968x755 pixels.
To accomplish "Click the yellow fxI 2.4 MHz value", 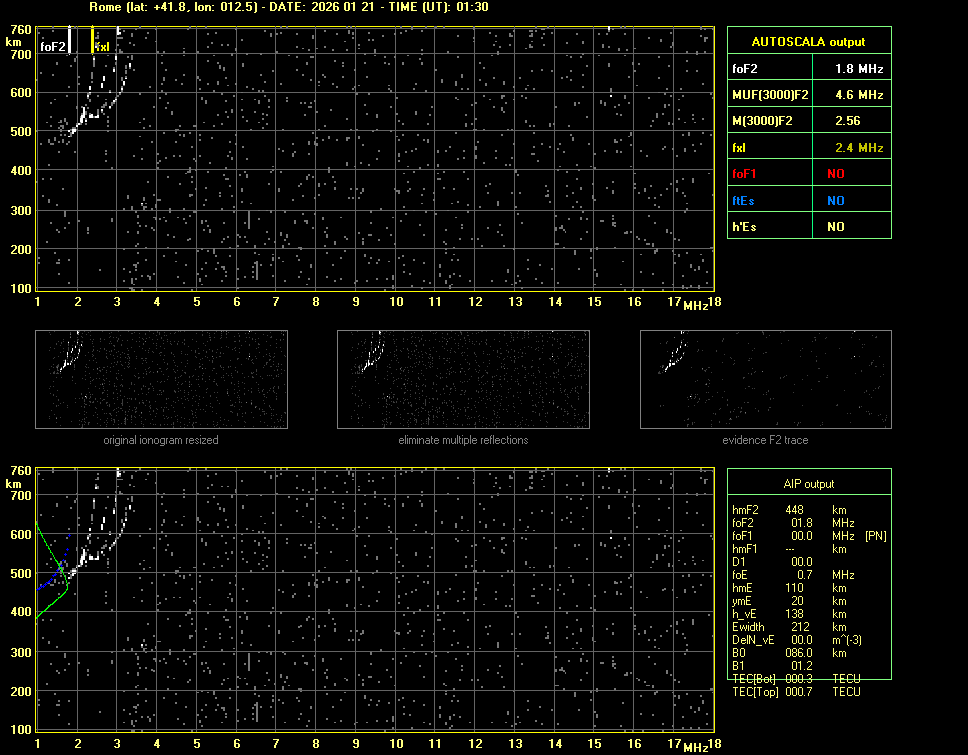I will [x=849, y=147].
